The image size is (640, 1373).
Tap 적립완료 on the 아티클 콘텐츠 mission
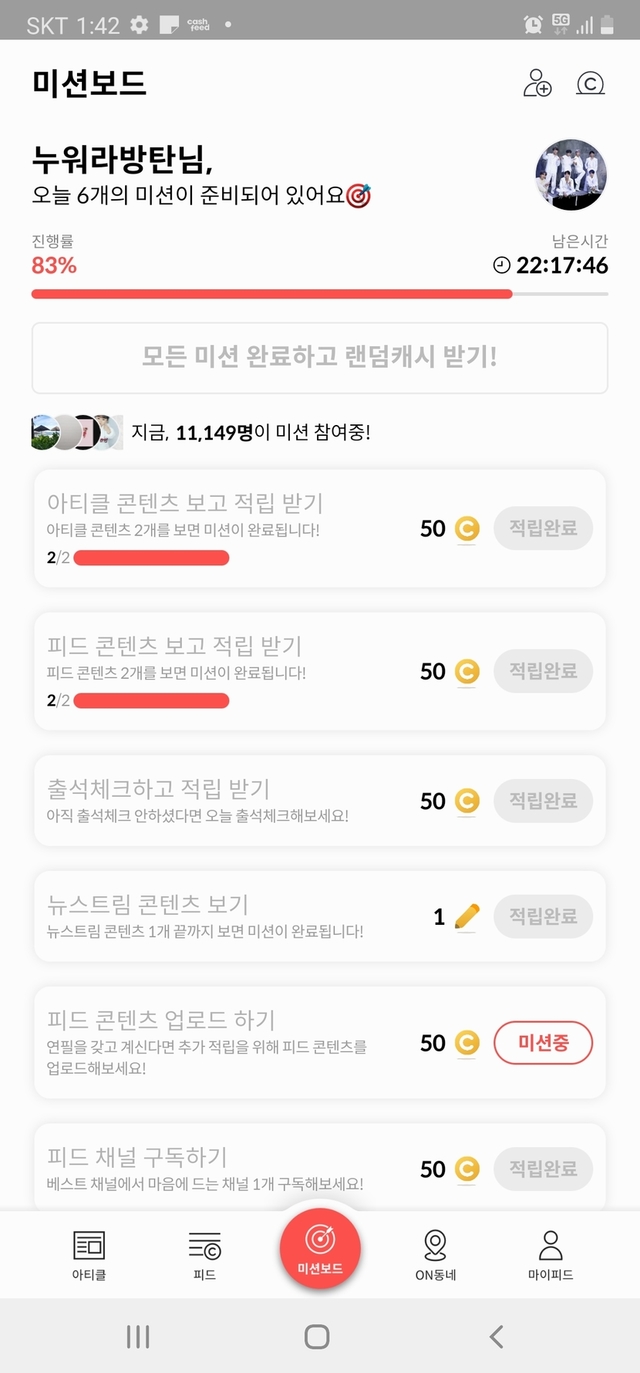(543, 528)
